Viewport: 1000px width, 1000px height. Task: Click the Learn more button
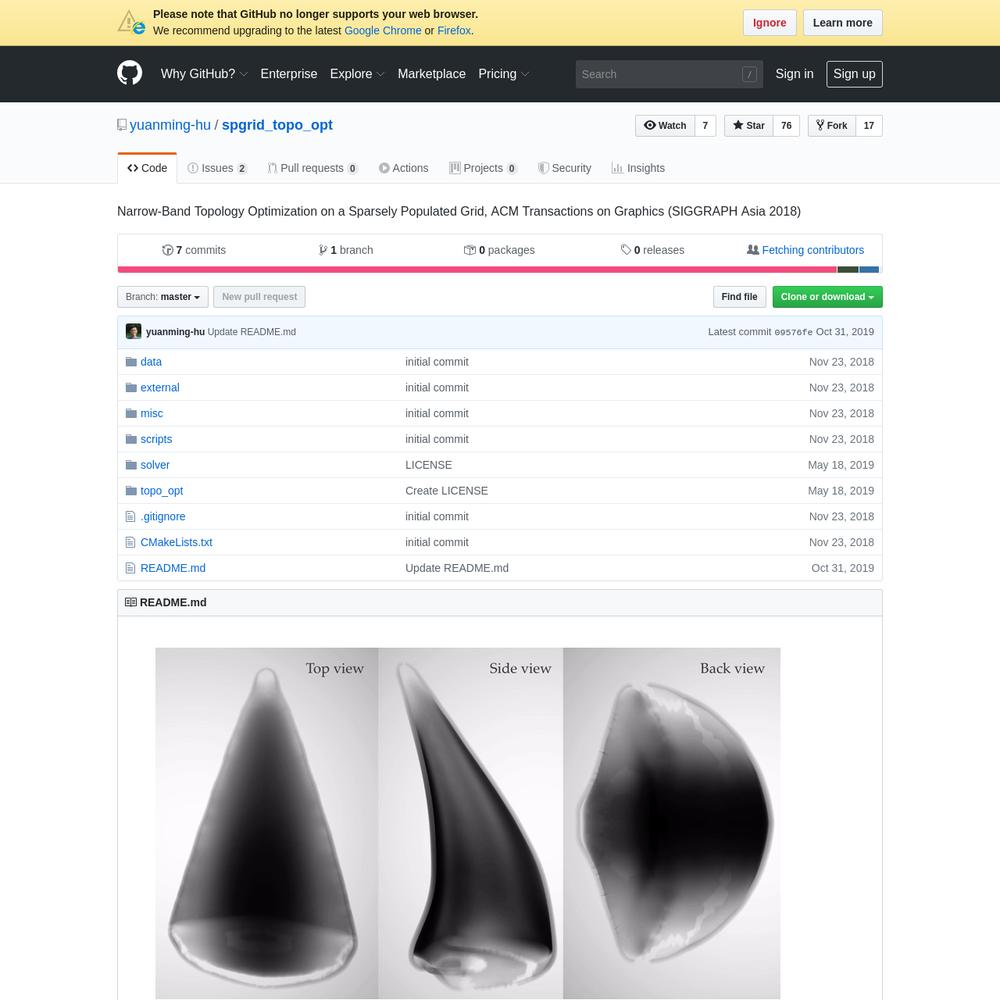(x=842, y=22)
